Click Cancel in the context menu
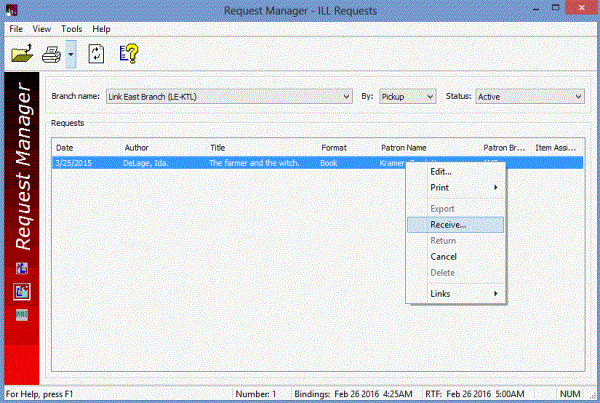600x403 pixels. pos(443,257)
